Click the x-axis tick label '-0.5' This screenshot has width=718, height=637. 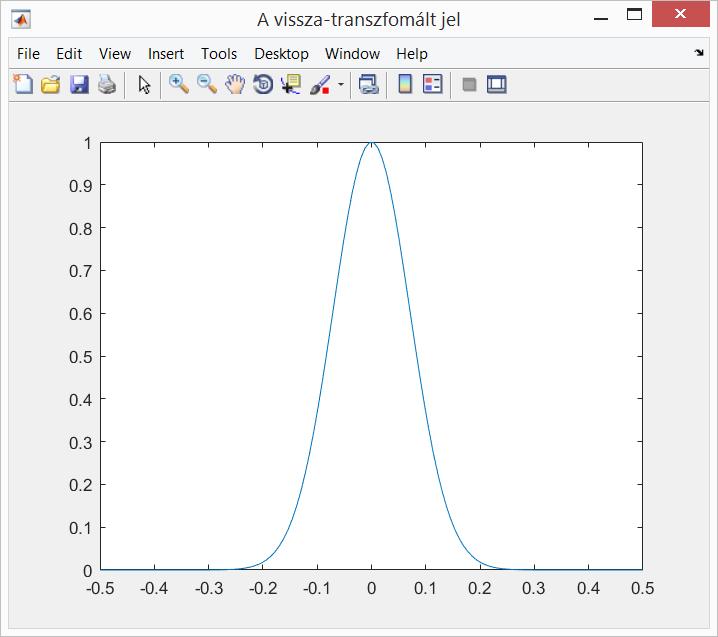(100, 588)
